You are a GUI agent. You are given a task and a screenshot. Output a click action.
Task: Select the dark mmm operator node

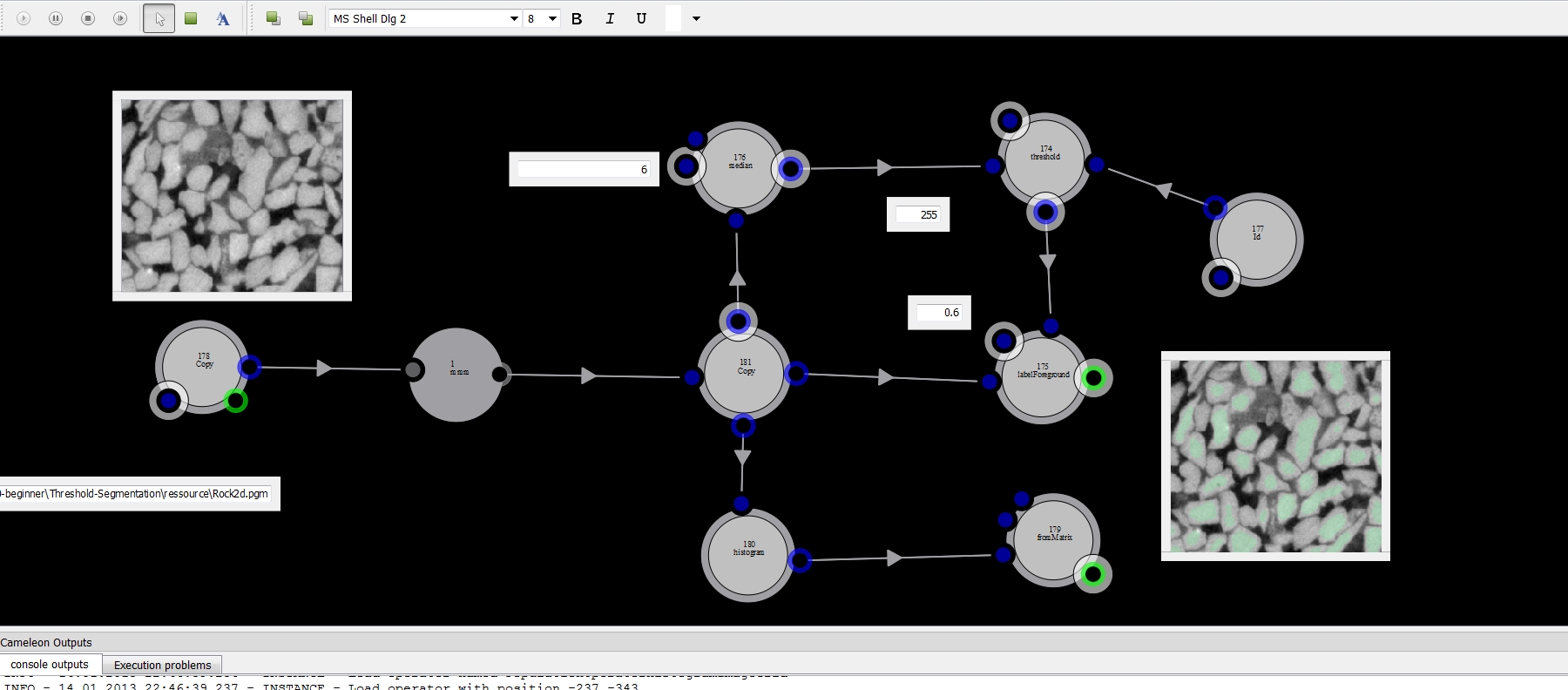point(456,375)
